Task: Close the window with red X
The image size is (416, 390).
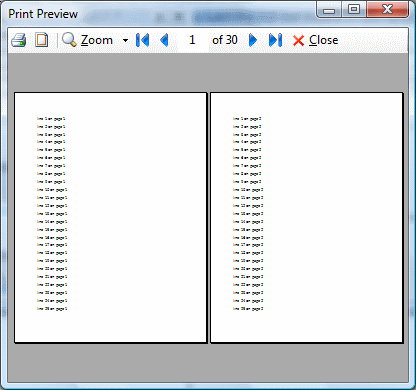Action: tap(387, 9)
